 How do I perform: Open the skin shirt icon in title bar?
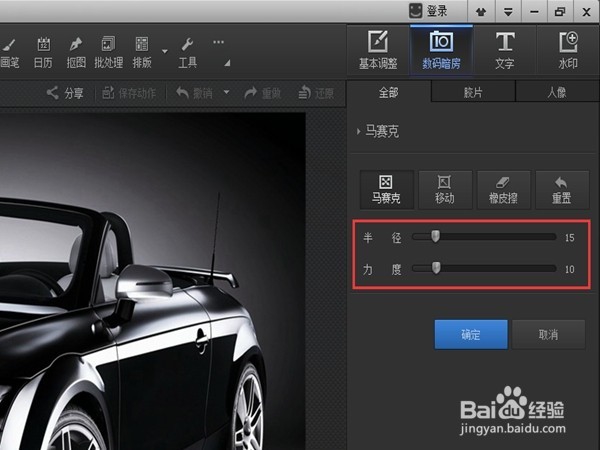[481, 12]
